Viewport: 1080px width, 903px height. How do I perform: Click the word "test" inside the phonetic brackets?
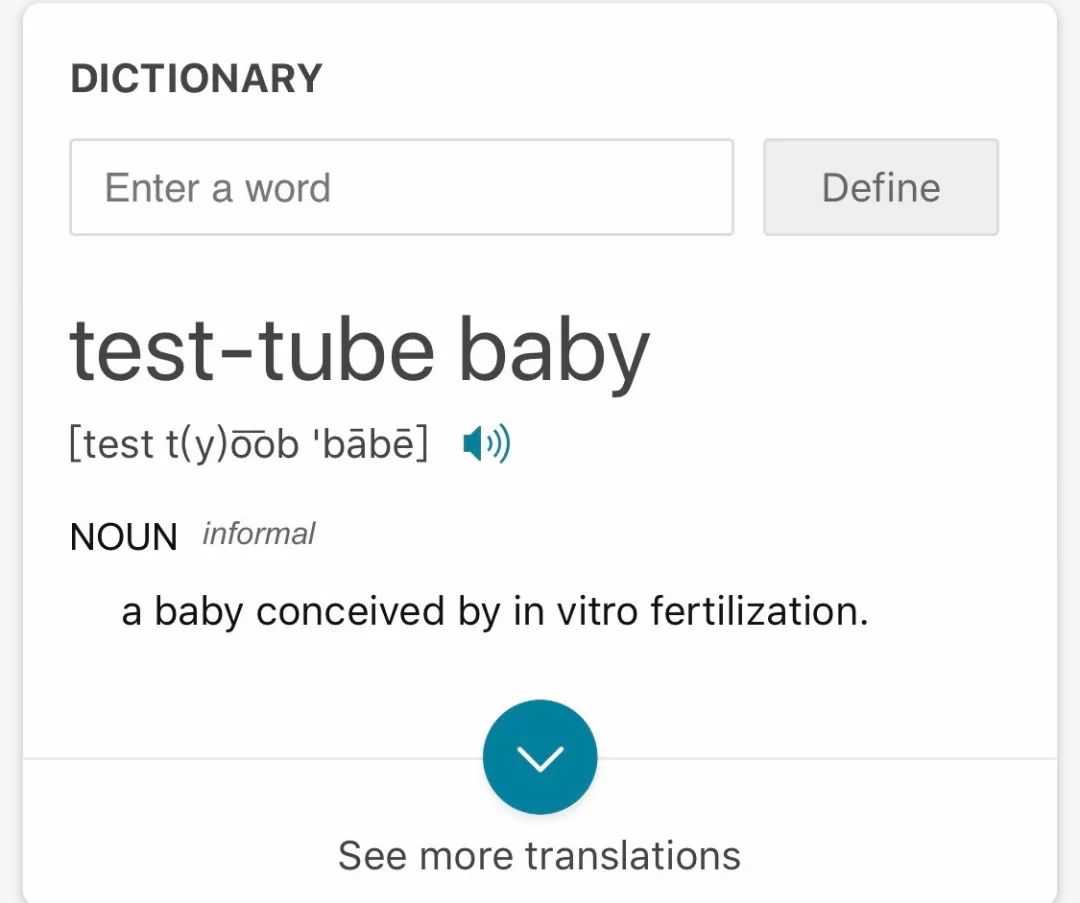pyautogui.click(x=118, y=444)
